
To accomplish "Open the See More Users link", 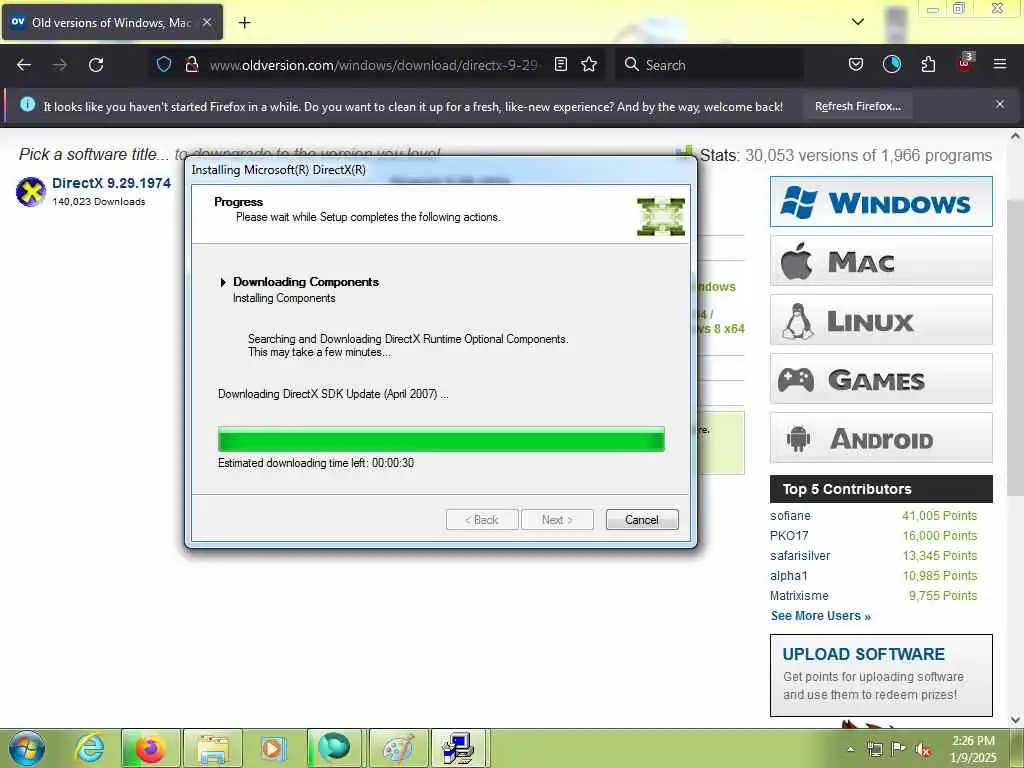I will click(x=821, y=616).
